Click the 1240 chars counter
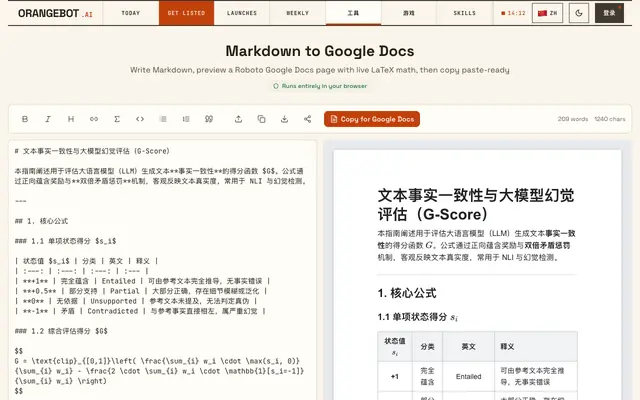This screenshot has width=640, height=400. 610,119
